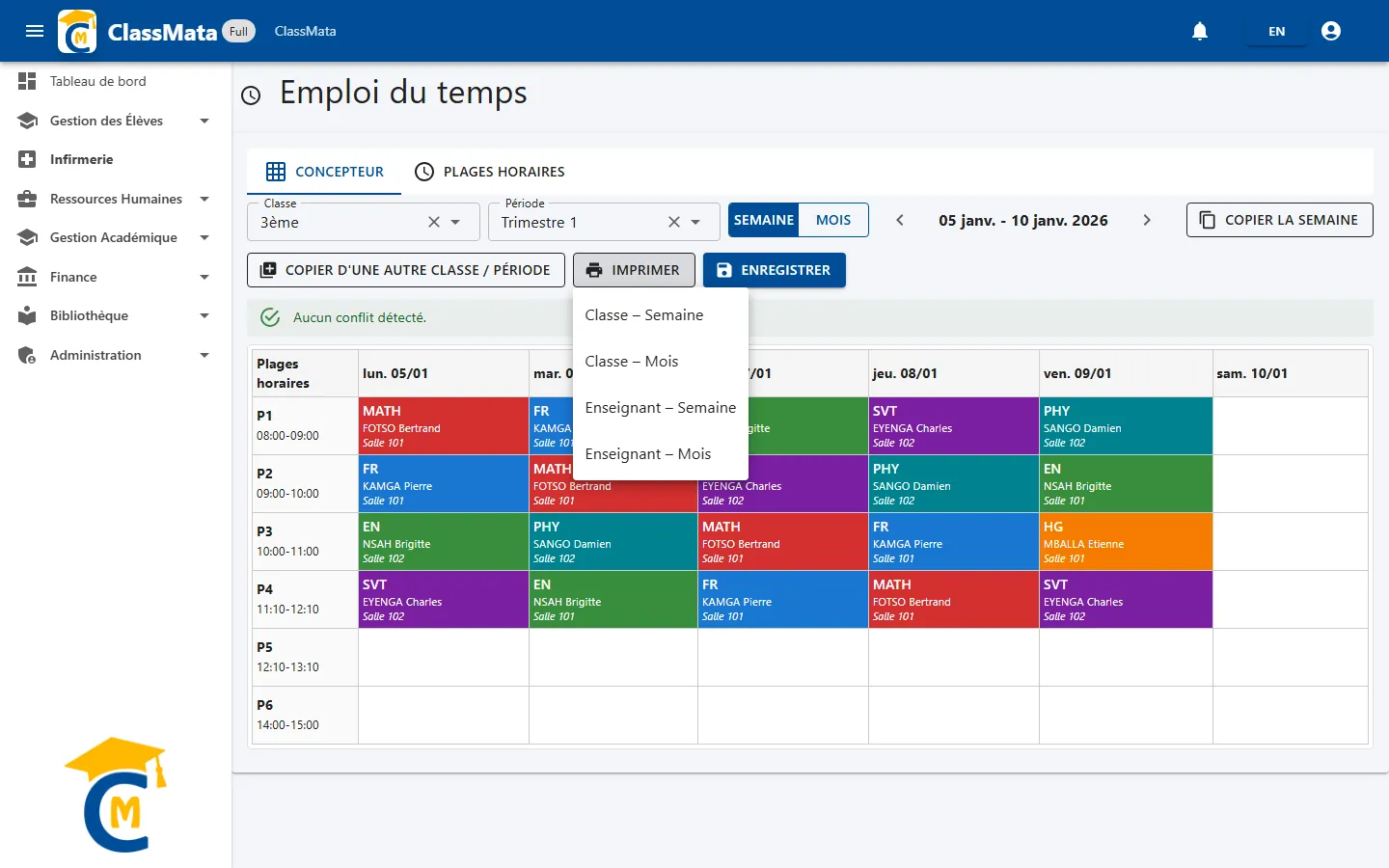1389x868 pixels.
Task: Click empty Monday P5 slot
Action: [444, 658]
